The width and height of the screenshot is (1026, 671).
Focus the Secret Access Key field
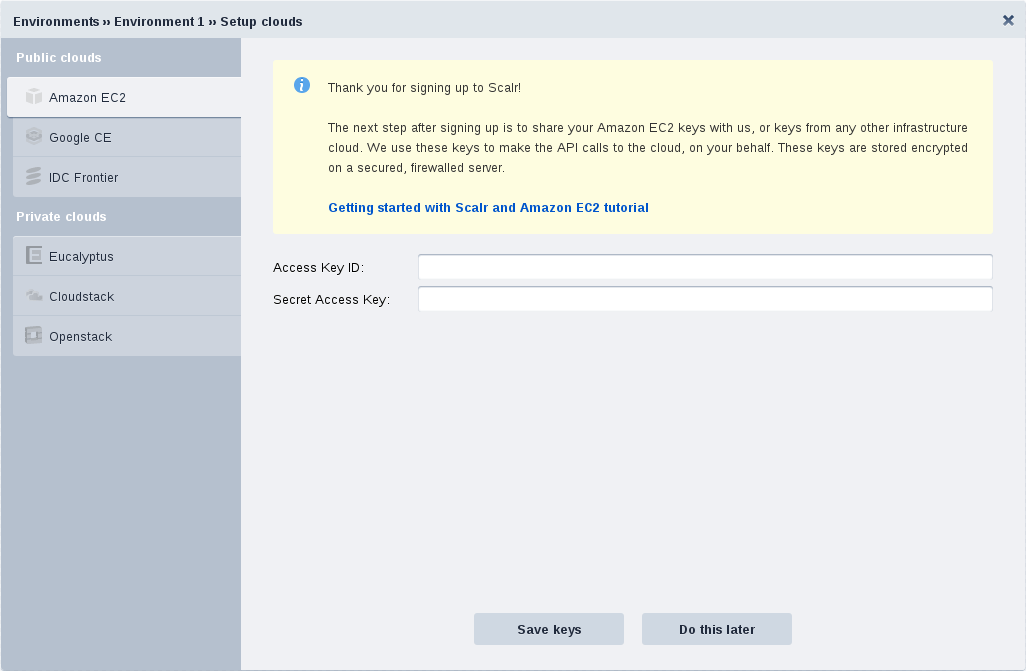705,299
